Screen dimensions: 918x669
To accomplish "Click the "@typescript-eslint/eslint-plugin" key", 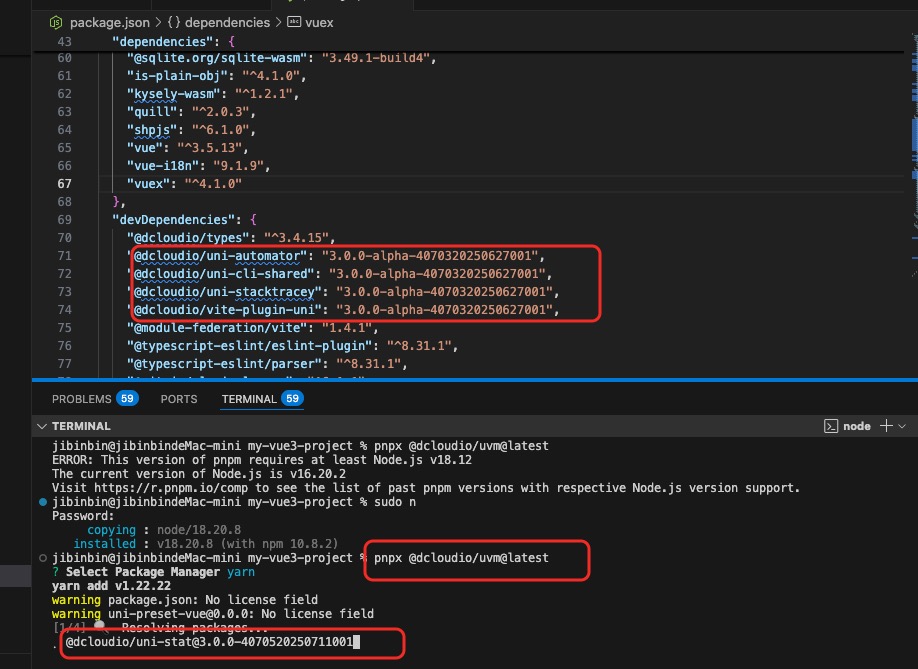I will 249,346.
